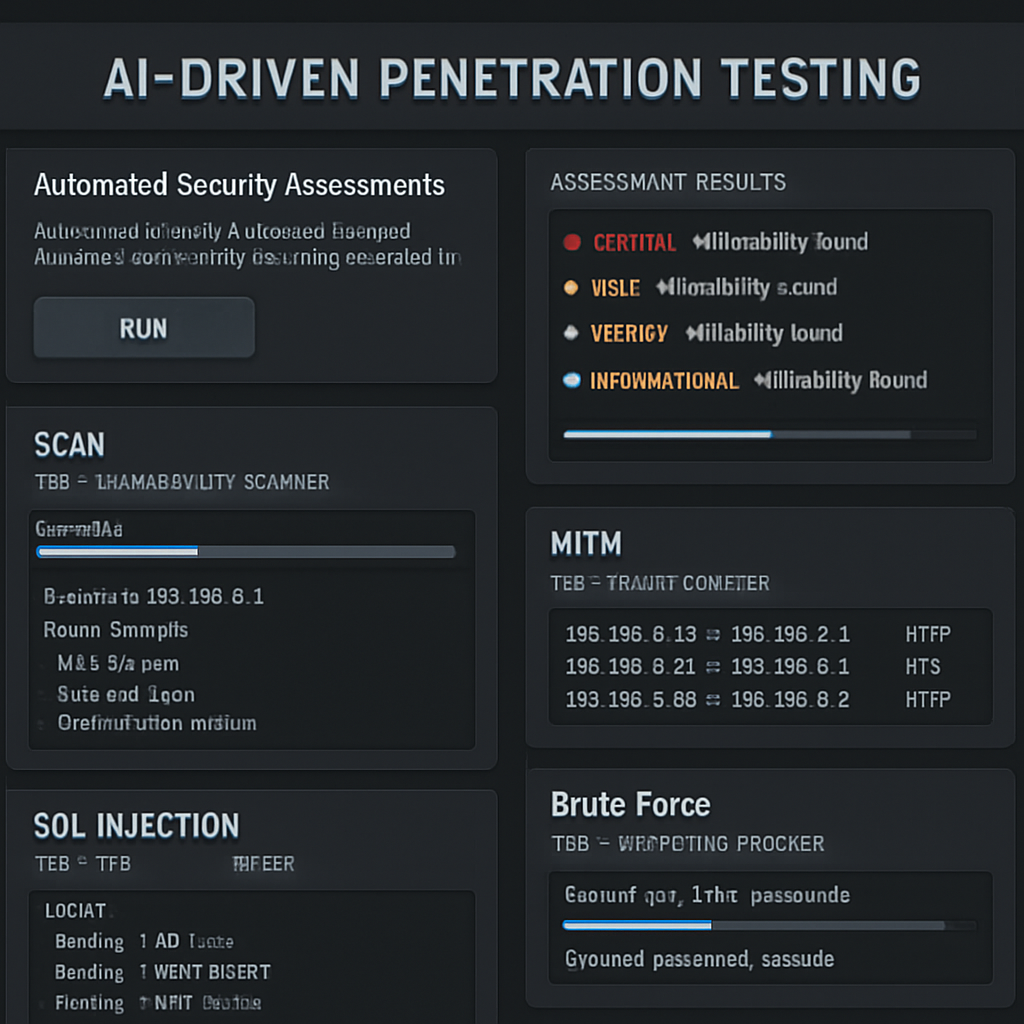Select the Bending 1 WENT BISERT row

pyautogui.click(x=163, y=972)
